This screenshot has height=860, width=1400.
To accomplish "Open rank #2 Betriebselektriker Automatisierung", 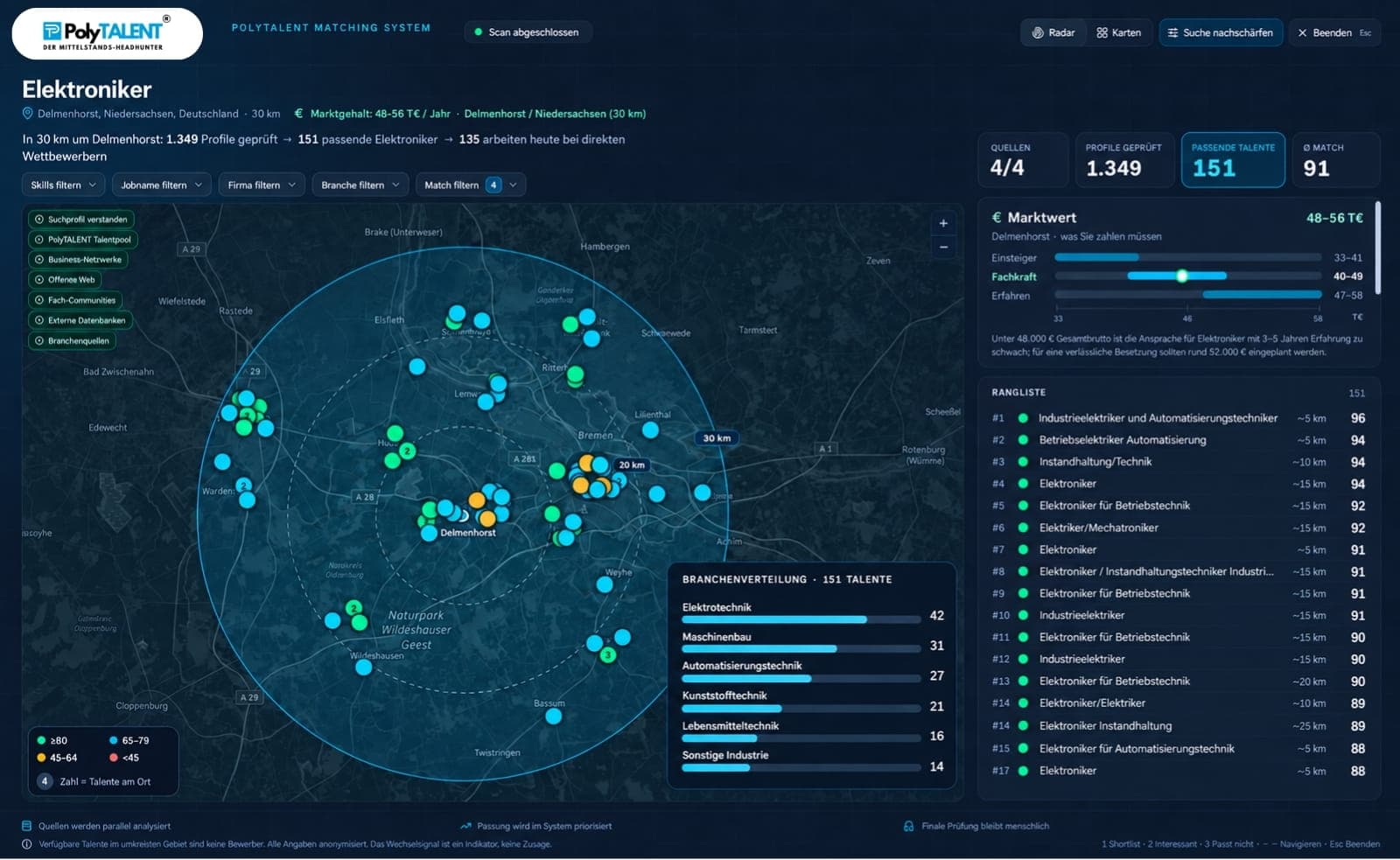I will click(x=1178, y=440).
